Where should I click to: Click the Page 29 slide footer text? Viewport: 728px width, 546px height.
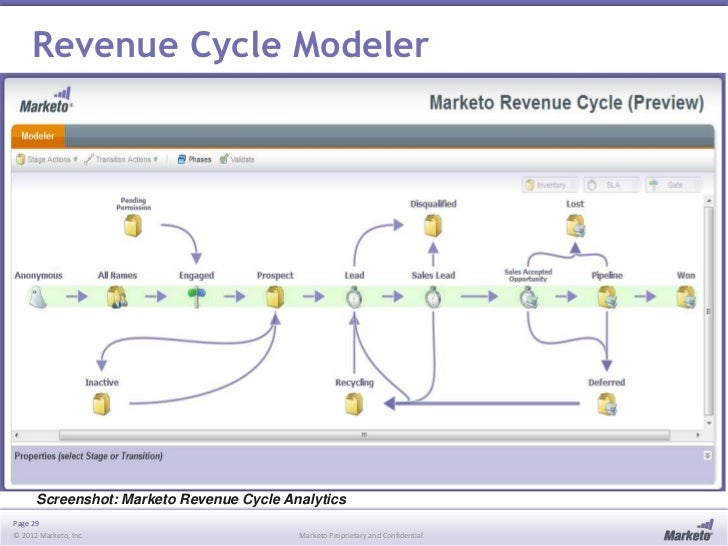tap(26, 523)
